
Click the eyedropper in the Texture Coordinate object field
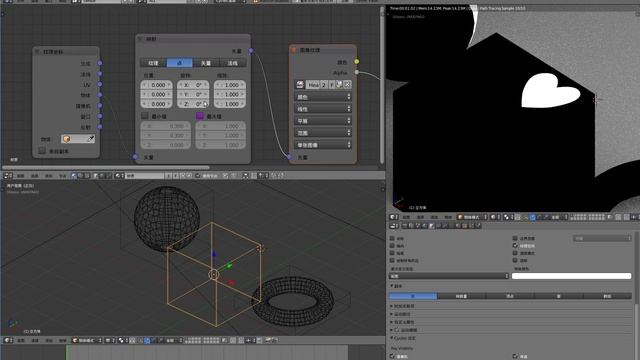pyautogui.click(x=91, y=139)
